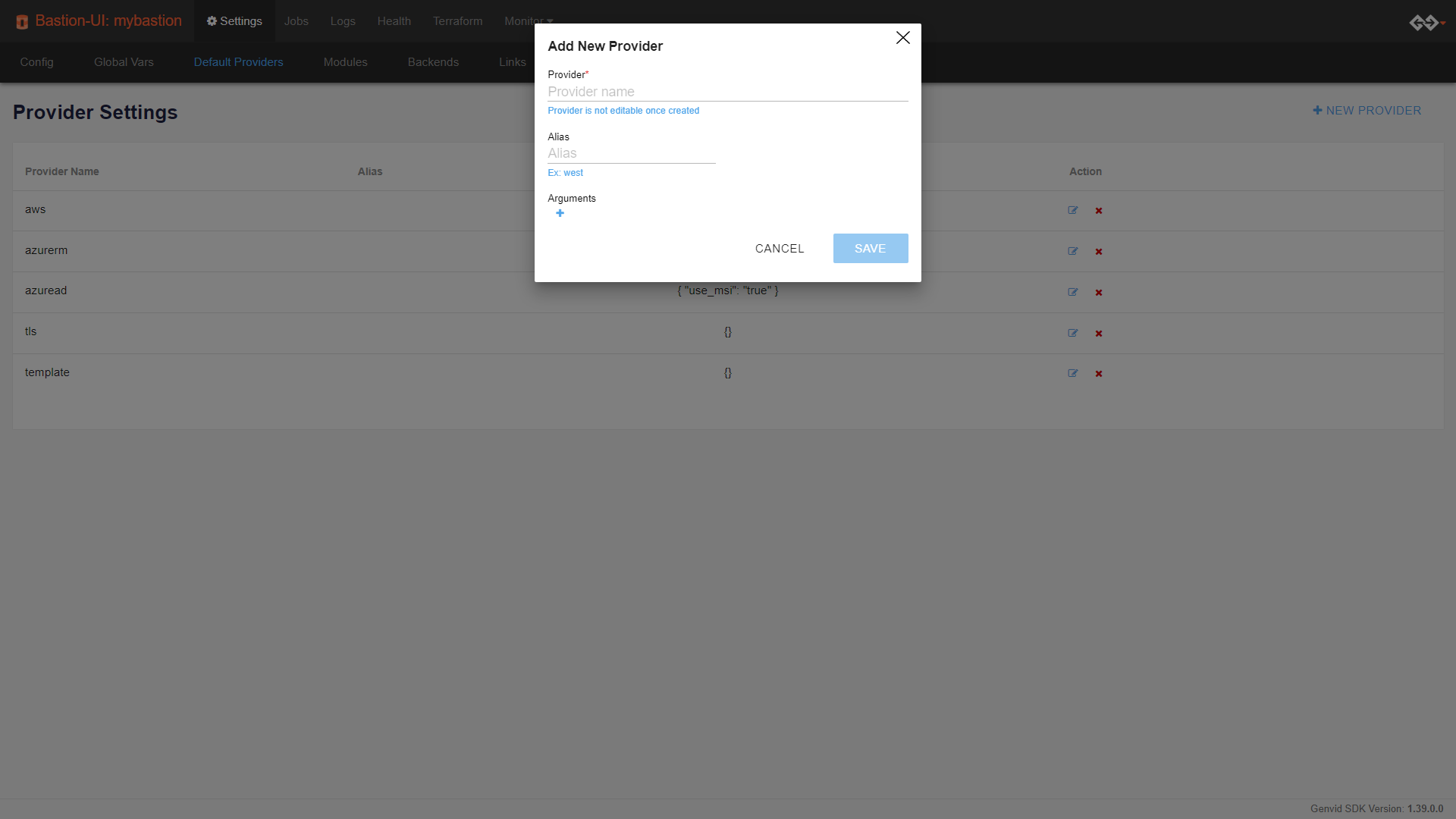The height and width of the screenshot is (819, 1456).
Task: Click the CANCEL button in dialog
Action: [780, 248]
